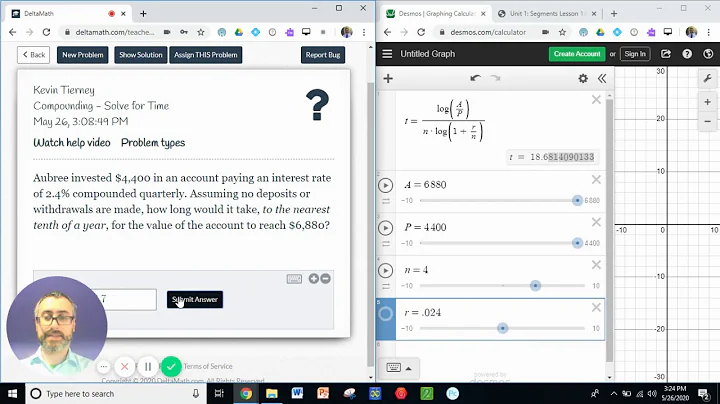Reload the DeltaMath page

pyautogui.click(x=46, y=32)
